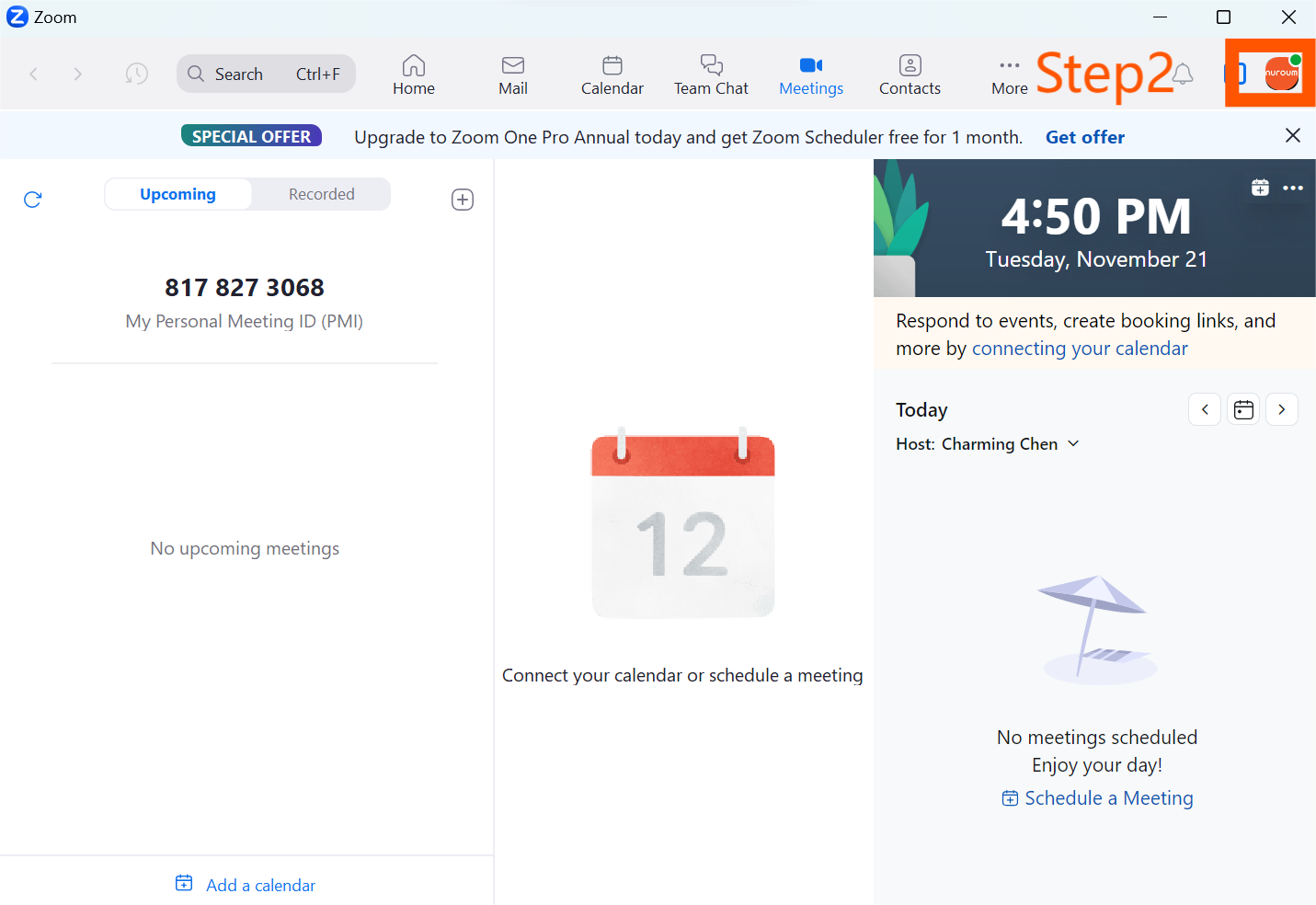The height and width of the screenshot is (905, 1316).
Task: Go to the previous day
Action: (1205, 409)
